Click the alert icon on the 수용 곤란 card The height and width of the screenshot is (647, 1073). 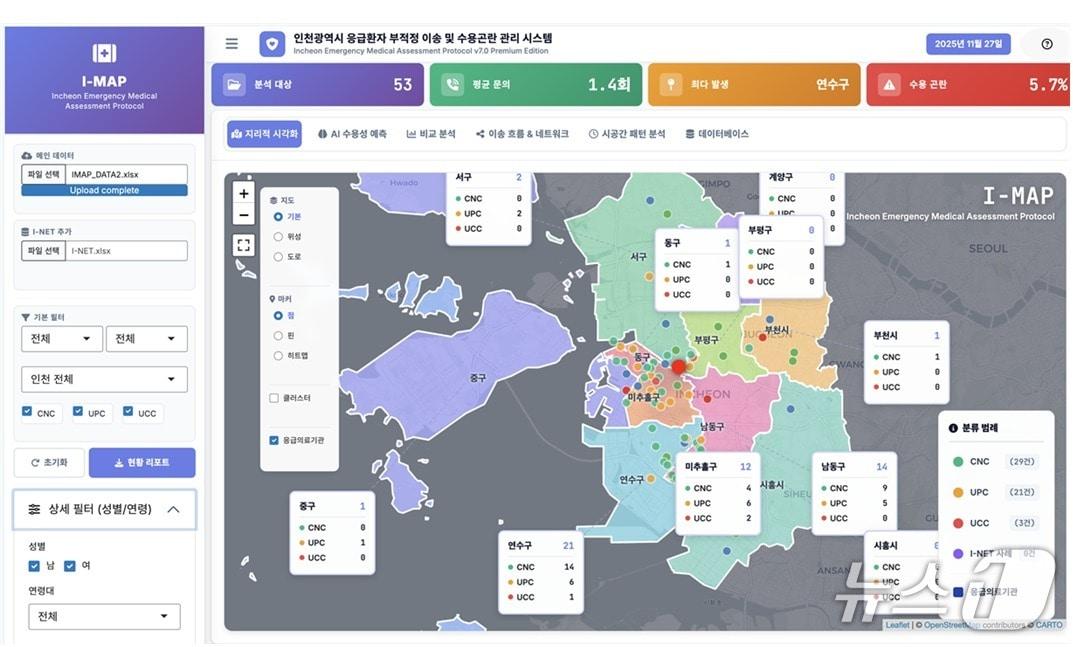coord(890,86)
